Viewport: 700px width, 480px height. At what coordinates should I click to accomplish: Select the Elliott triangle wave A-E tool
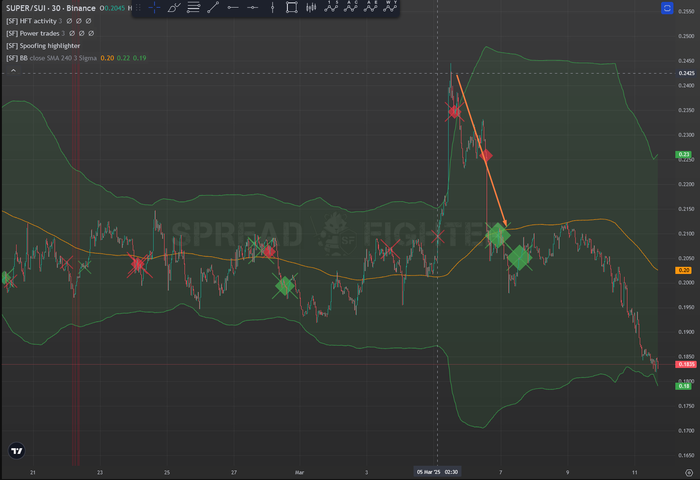pos(370,7)
